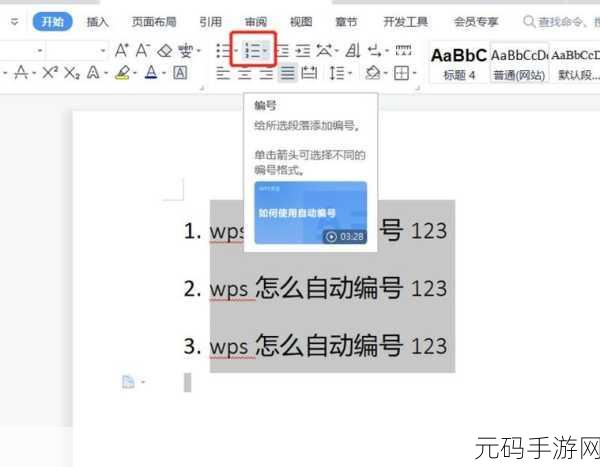Open the 视图 tab

tap(301, 22)
